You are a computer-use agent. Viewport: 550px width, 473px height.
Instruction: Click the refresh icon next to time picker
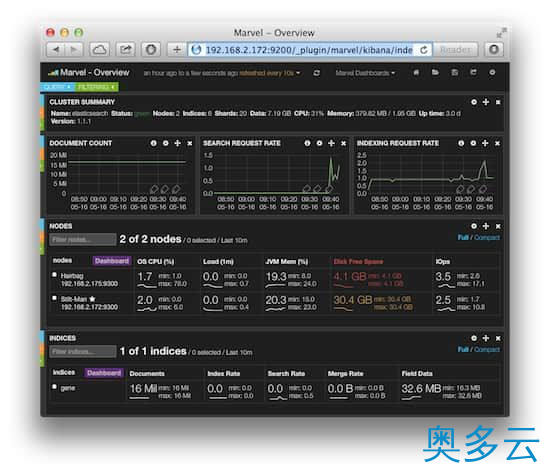[x=316, y=73]
